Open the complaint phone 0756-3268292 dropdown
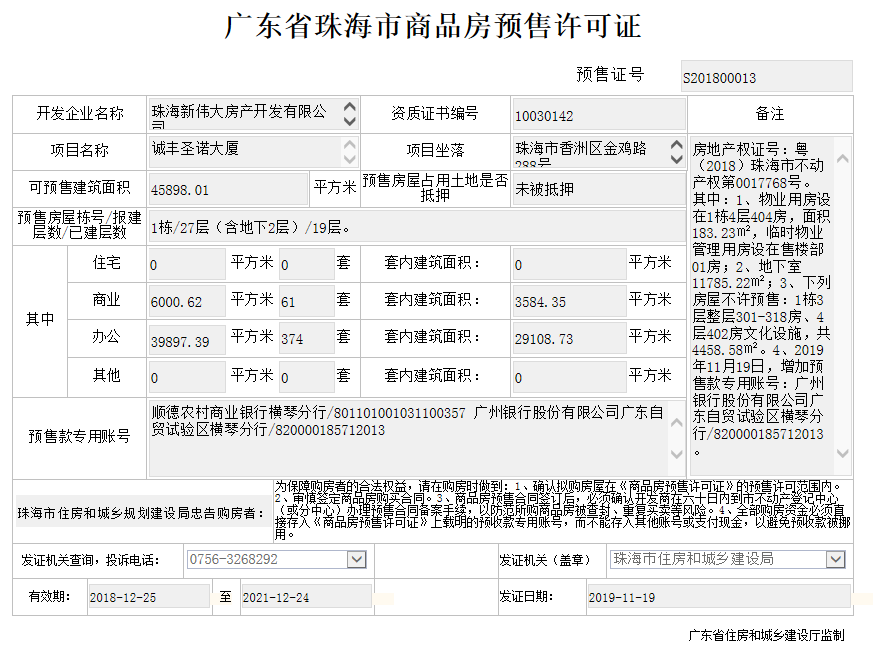The image size is (877, 652). coord(356,560)
